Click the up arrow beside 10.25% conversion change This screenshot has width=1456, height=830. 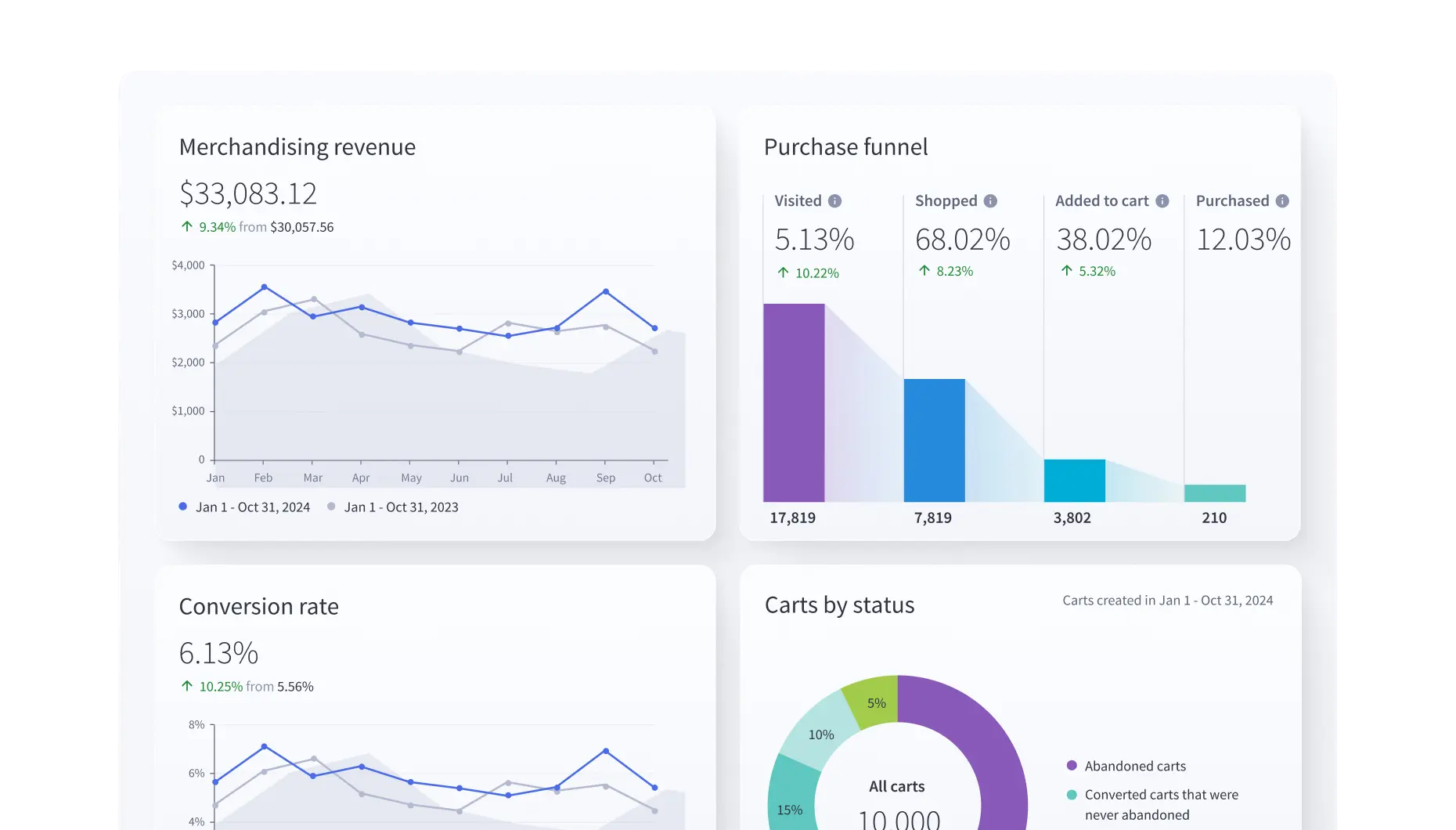(186, 686)
